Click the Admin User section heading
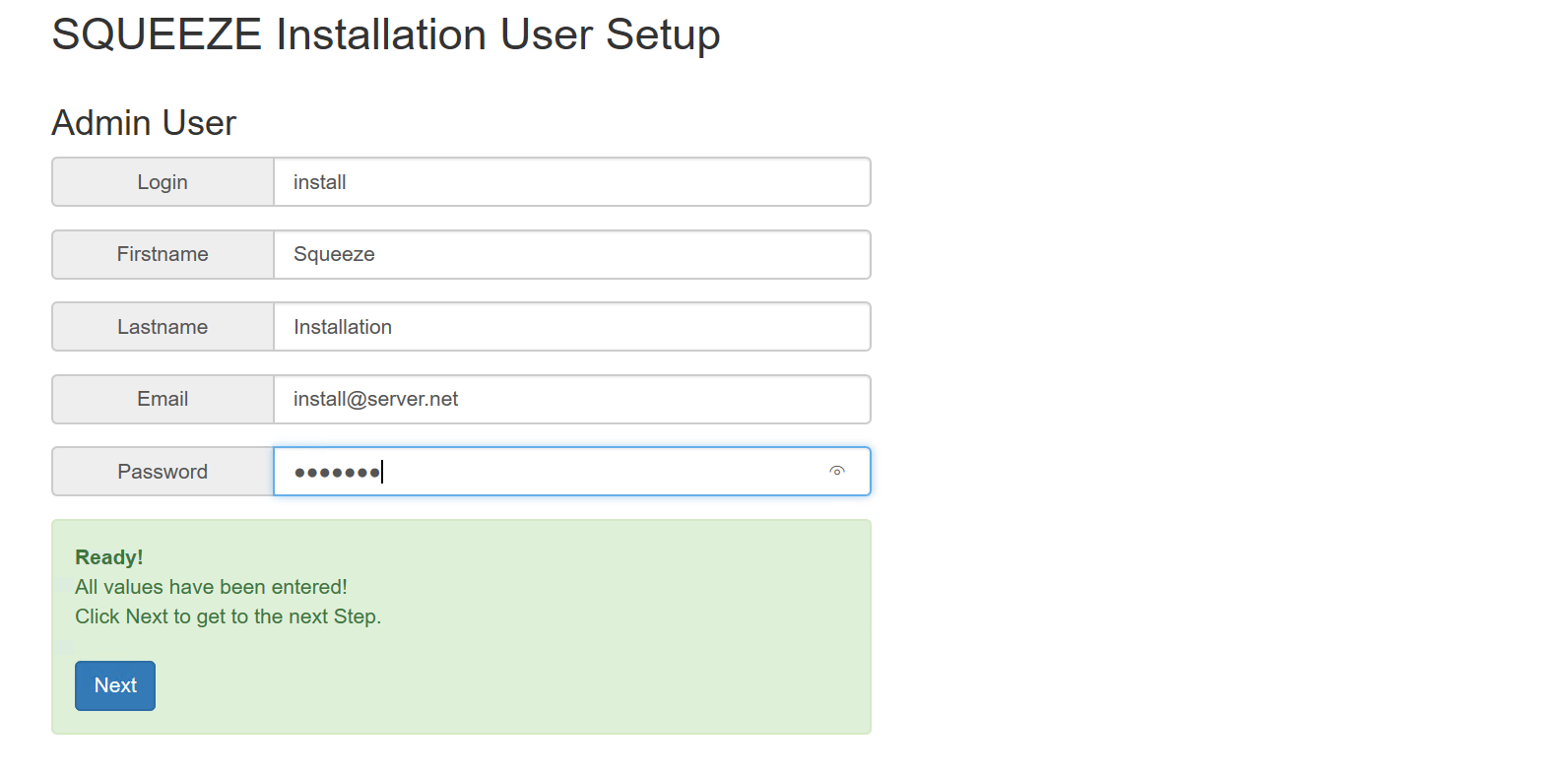1568x776 pixels. click(144, 123)
